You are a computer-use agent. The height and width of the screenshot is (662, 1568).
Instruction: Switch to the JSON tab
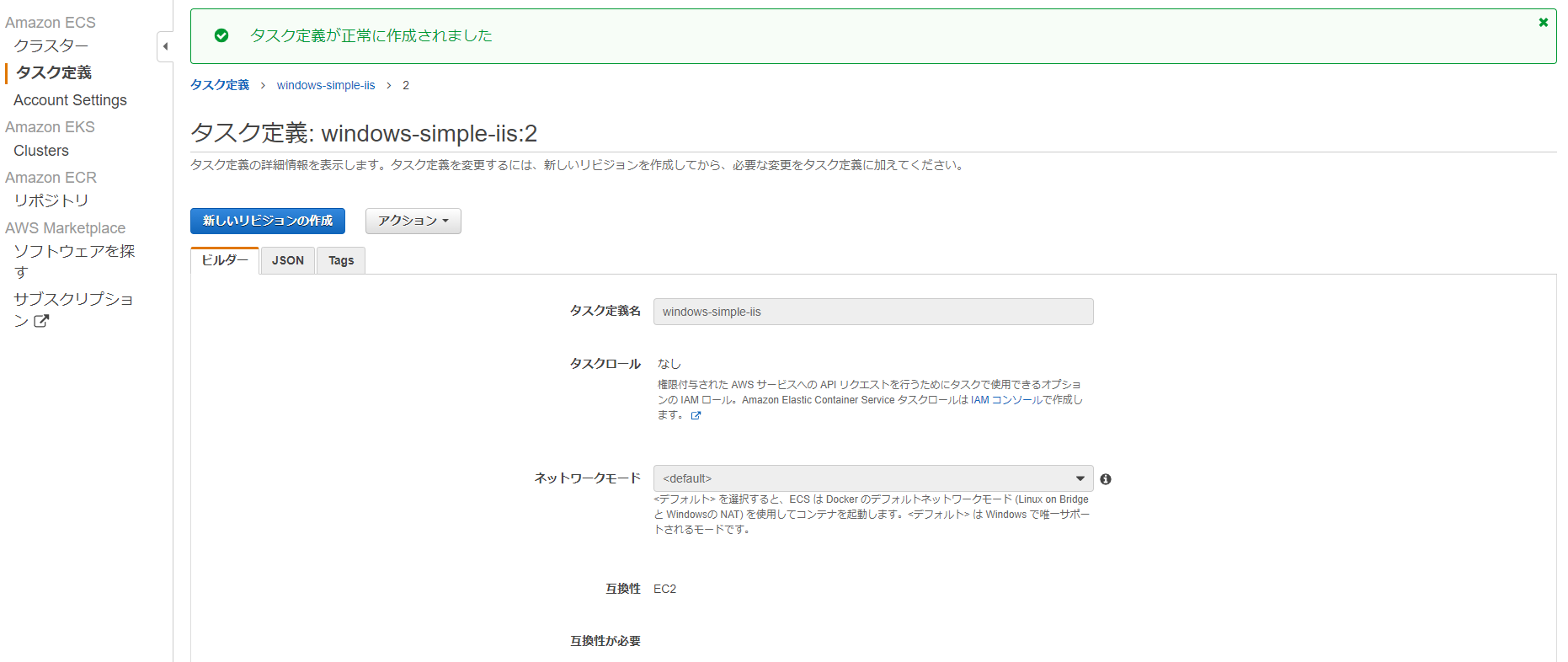(288, 261)
